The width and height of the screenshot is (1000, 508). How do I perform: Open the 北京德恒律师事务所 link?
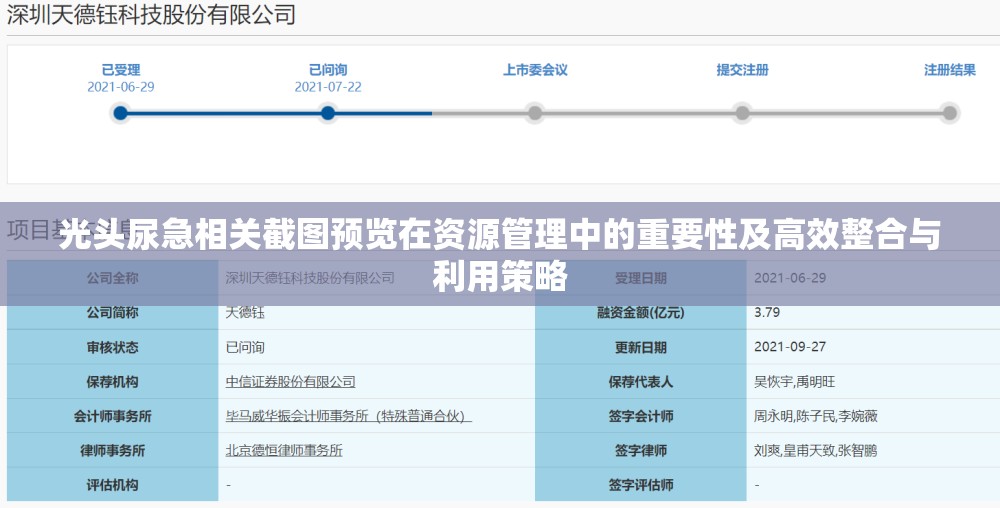pos(284,451)
